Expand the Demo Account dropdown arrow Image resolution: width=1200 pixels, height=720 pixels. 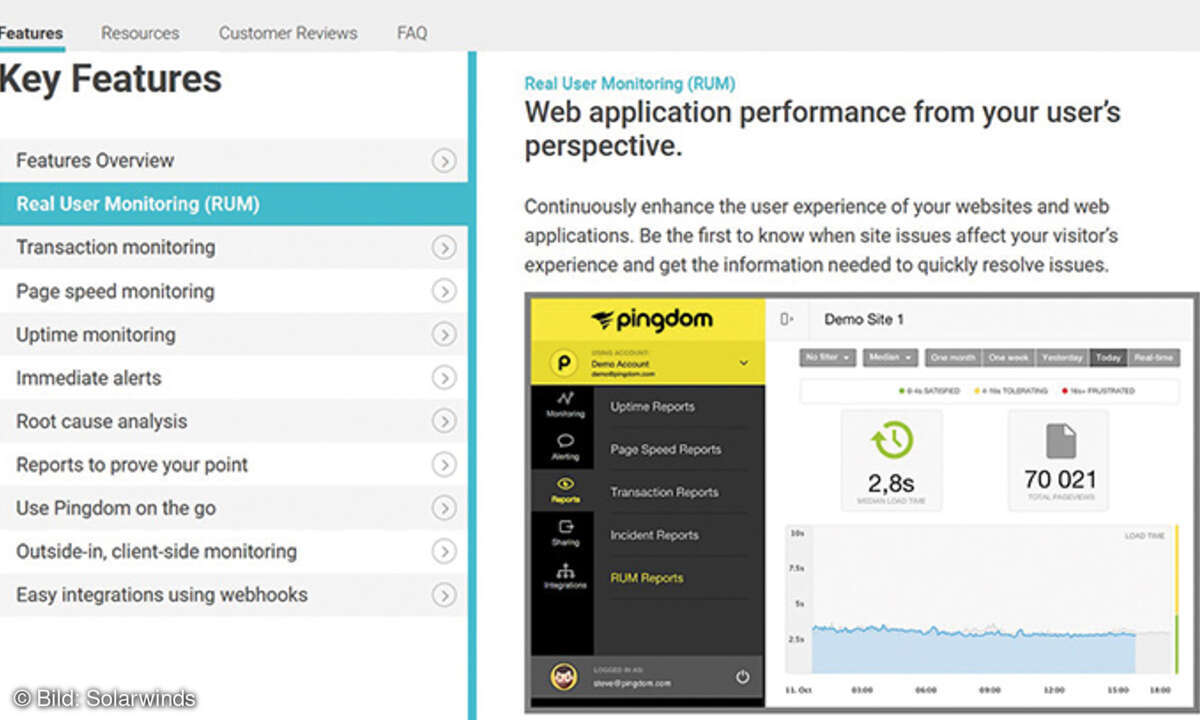pyautogui.click(x=743, y=363)
